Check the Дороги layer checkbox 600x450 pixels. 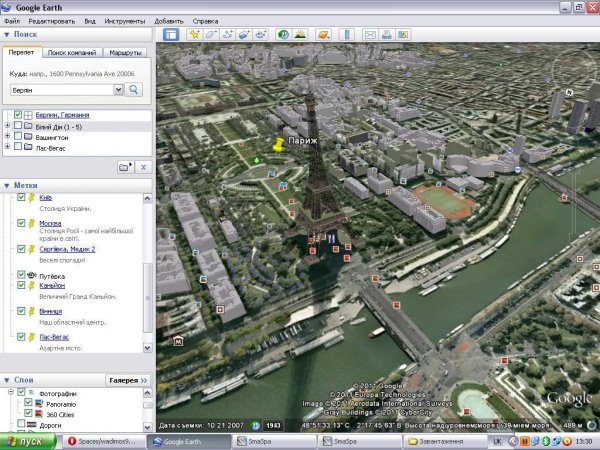[21, 424]
